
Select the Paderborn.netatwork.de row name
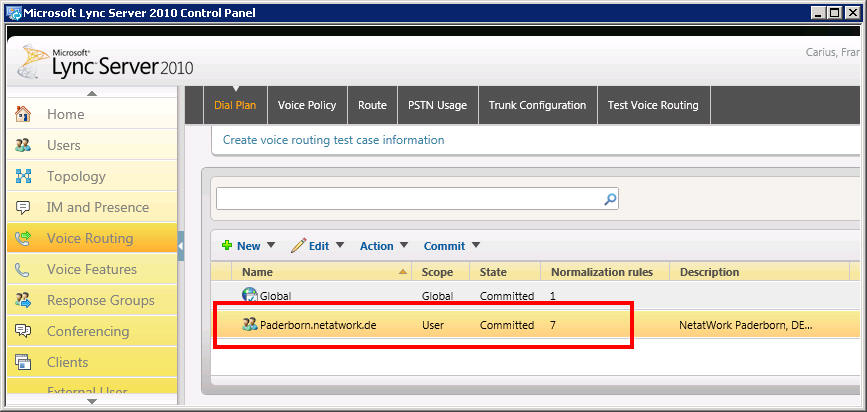[318, 325]
